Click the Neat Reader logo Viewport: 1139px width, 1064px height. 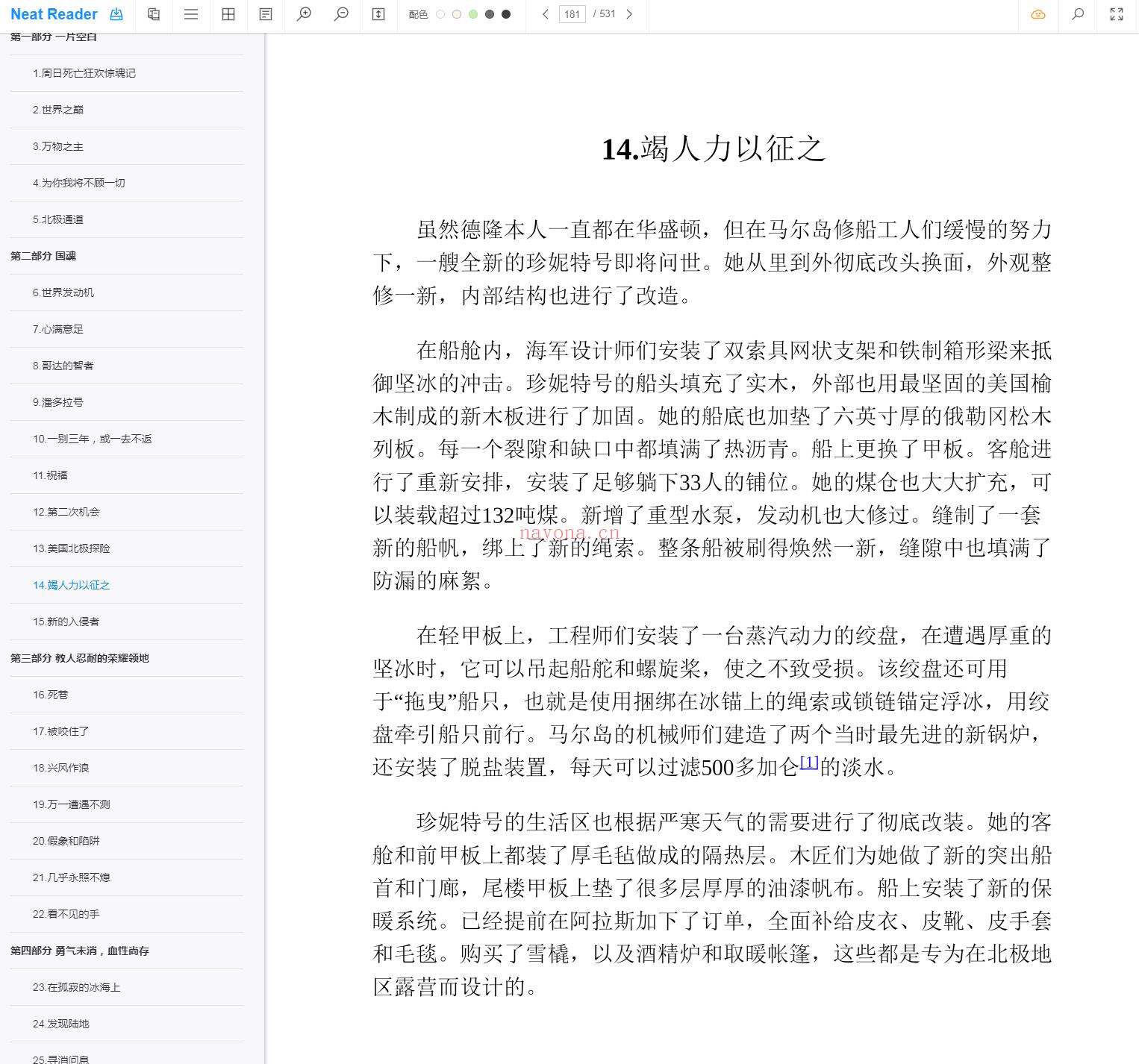pyautogui.click(x=54, y=14)
